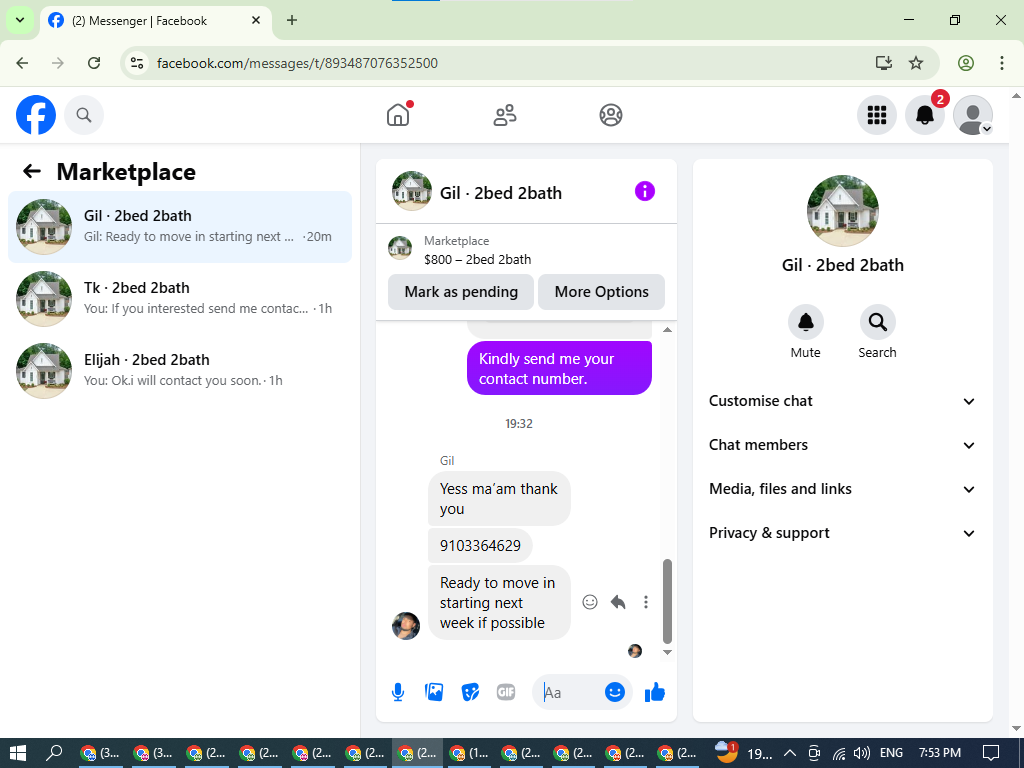Screen dimensions: 1024x768
Task: Search in conversation with the magnifier icon
Action: pyautogui.click(x=877, y=322)
